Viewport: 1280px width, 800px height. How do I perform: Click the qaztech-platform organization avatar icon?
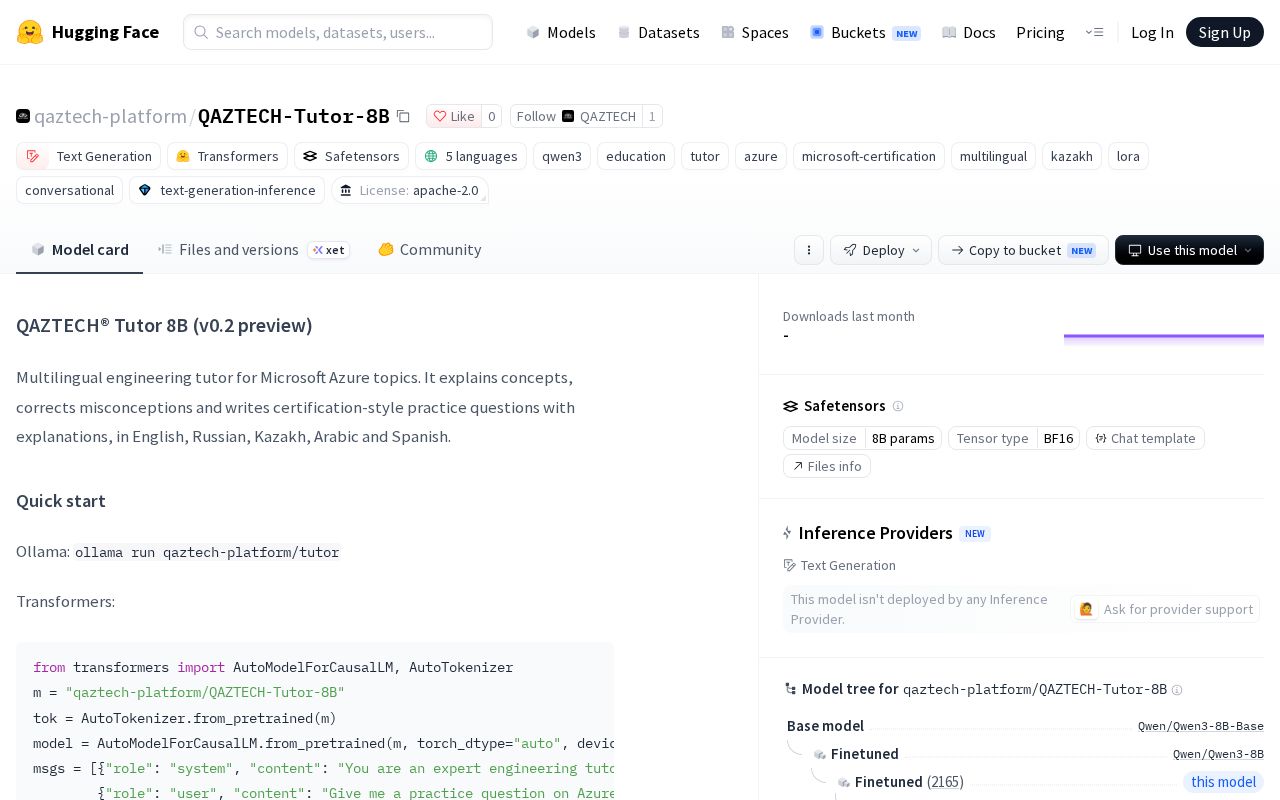click(x=23, y=116)
